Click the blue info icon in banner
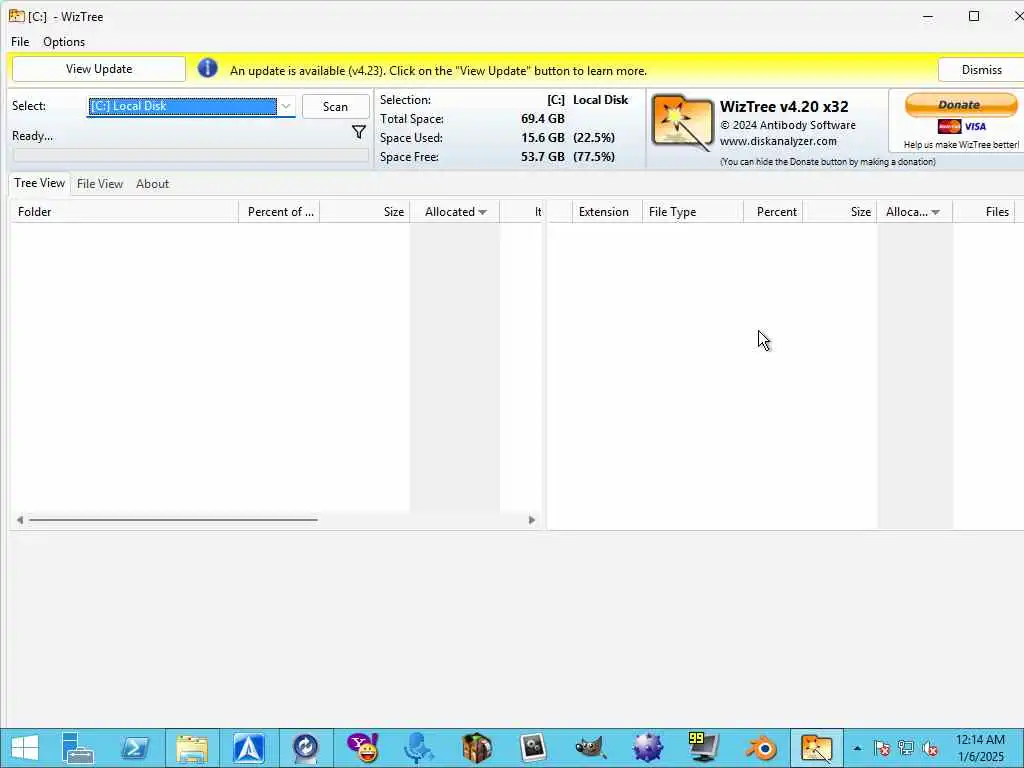Screen dimensions: 1024x768 point(208,68)
